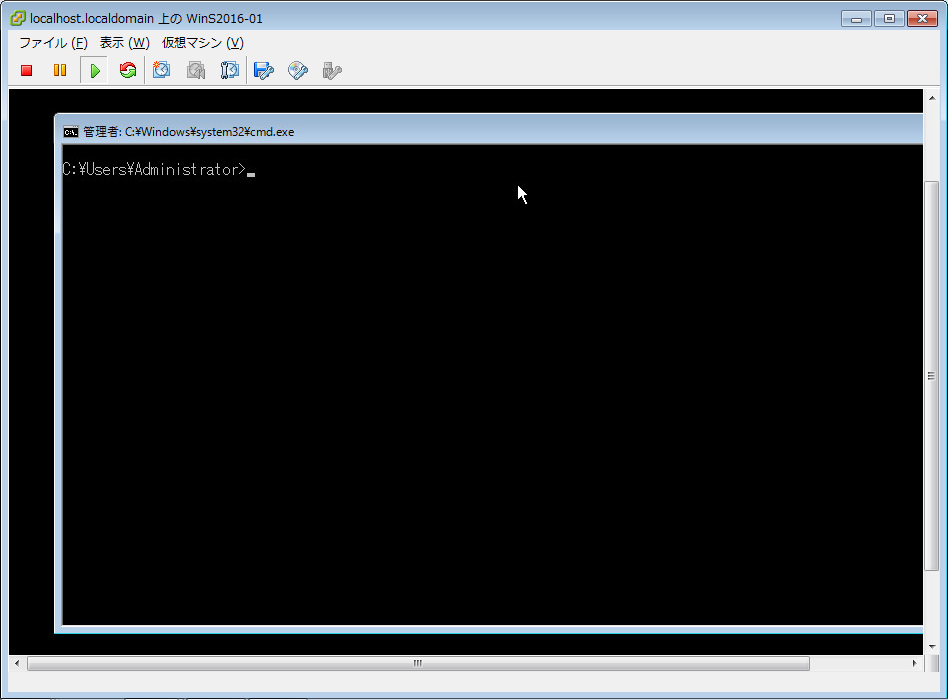
Task: Take a snapshot of the virtual machine
Action: (161, 70)
